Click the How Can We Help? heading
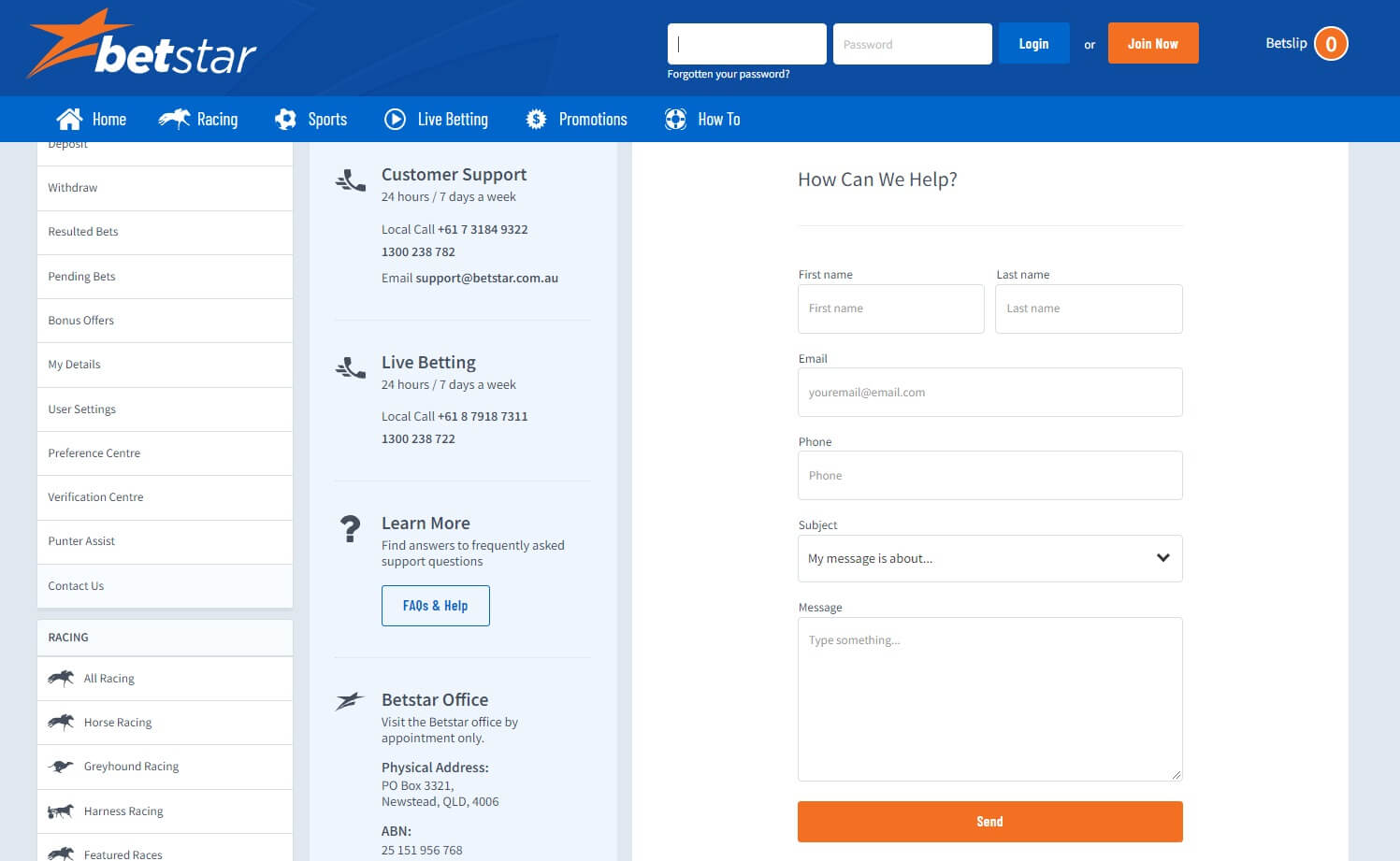Image resolution: width=1400 pixels, height=861 pixels. (x=877, y=179)
